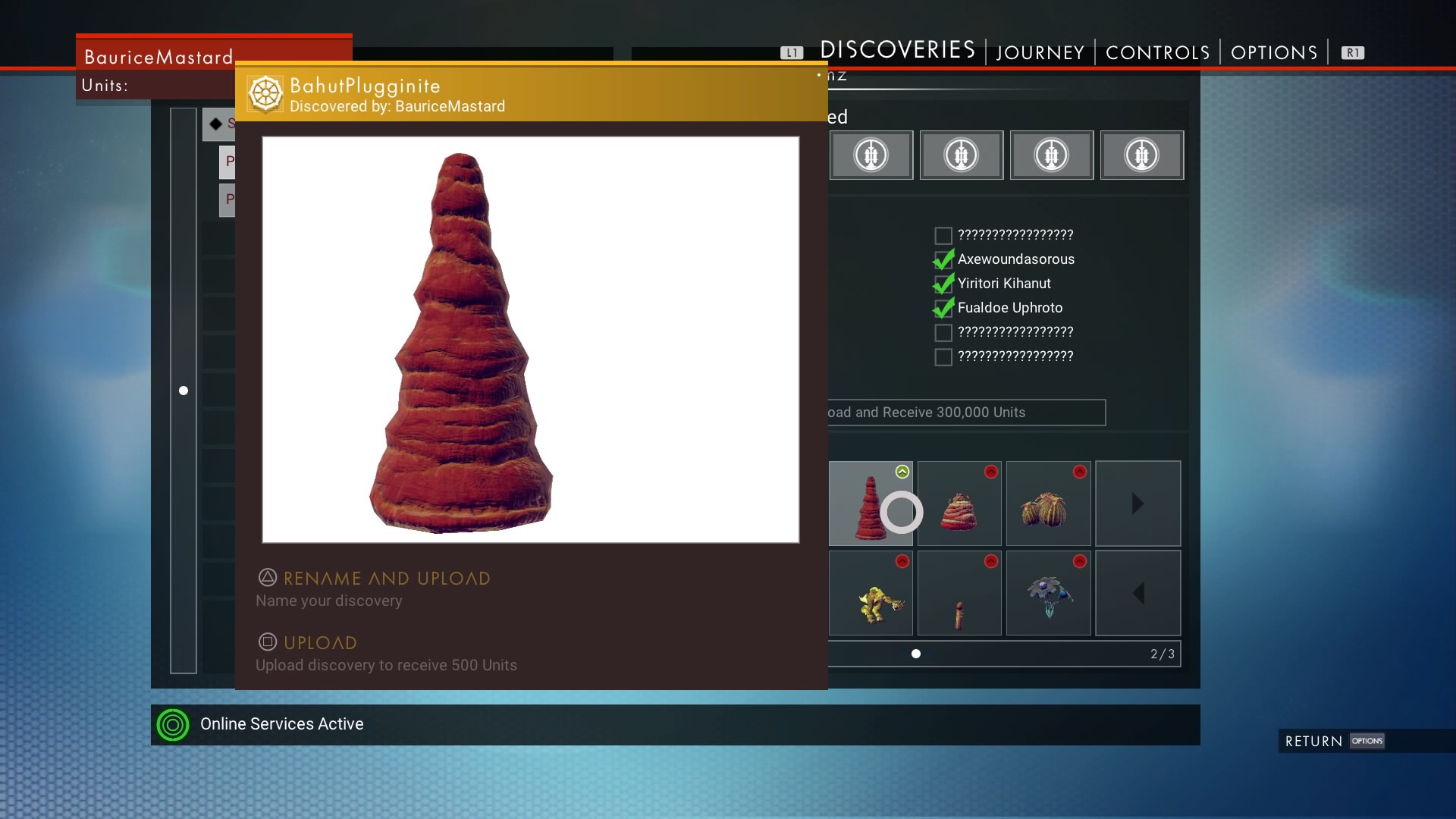1456x819 pixels.
Task: Click the green Online Services status icon
Action: [173, 725]
